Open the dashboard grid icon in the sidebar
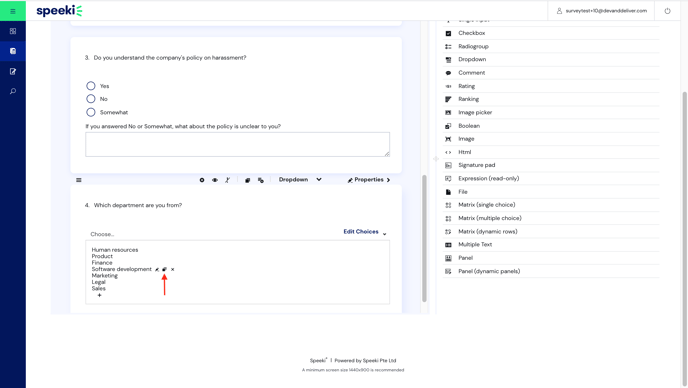Image resolution: width=688 pixels, height=388 pixels. tap(13, 31)
